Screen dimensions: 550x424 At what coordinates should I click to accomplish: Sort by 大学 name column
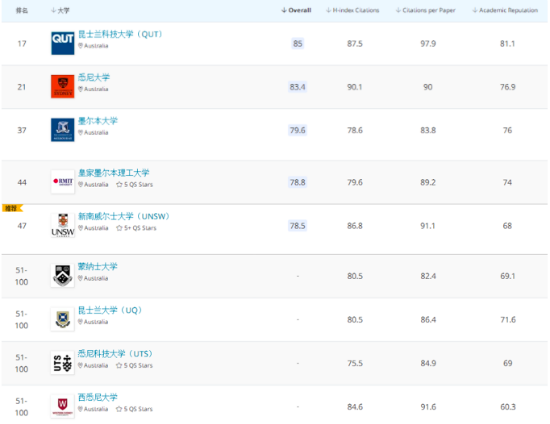click(x=60, y=11)
